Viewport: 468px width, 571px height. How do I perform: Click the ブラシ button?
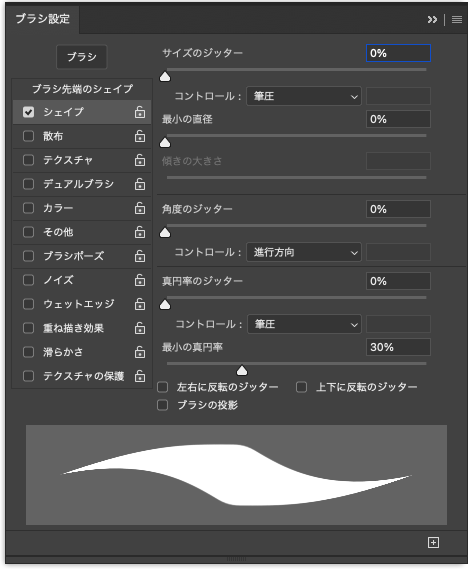pos(82,57)
